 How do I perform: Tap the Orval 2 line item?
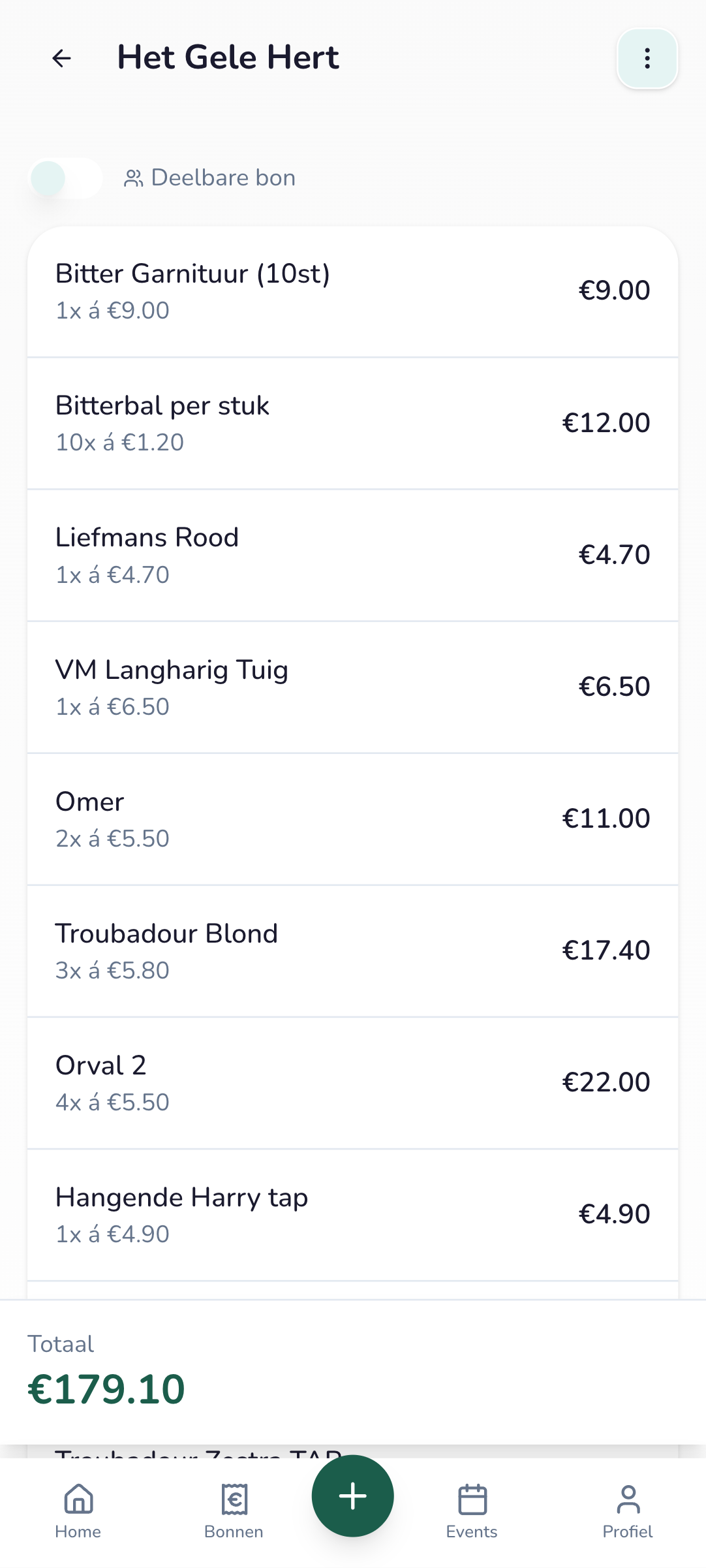[352, 1083]
